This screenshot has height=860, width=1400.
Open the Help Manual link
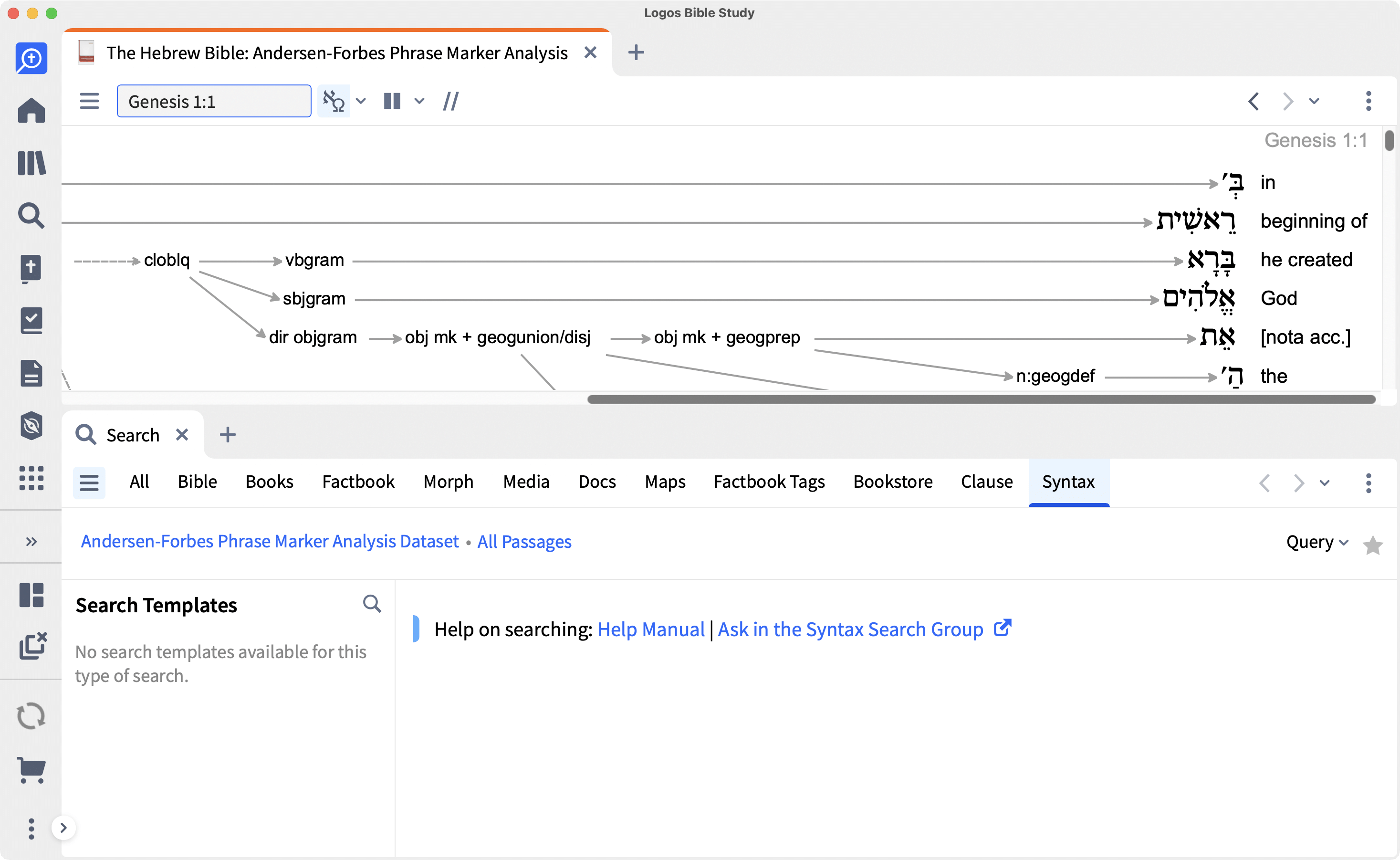(651, 629)
